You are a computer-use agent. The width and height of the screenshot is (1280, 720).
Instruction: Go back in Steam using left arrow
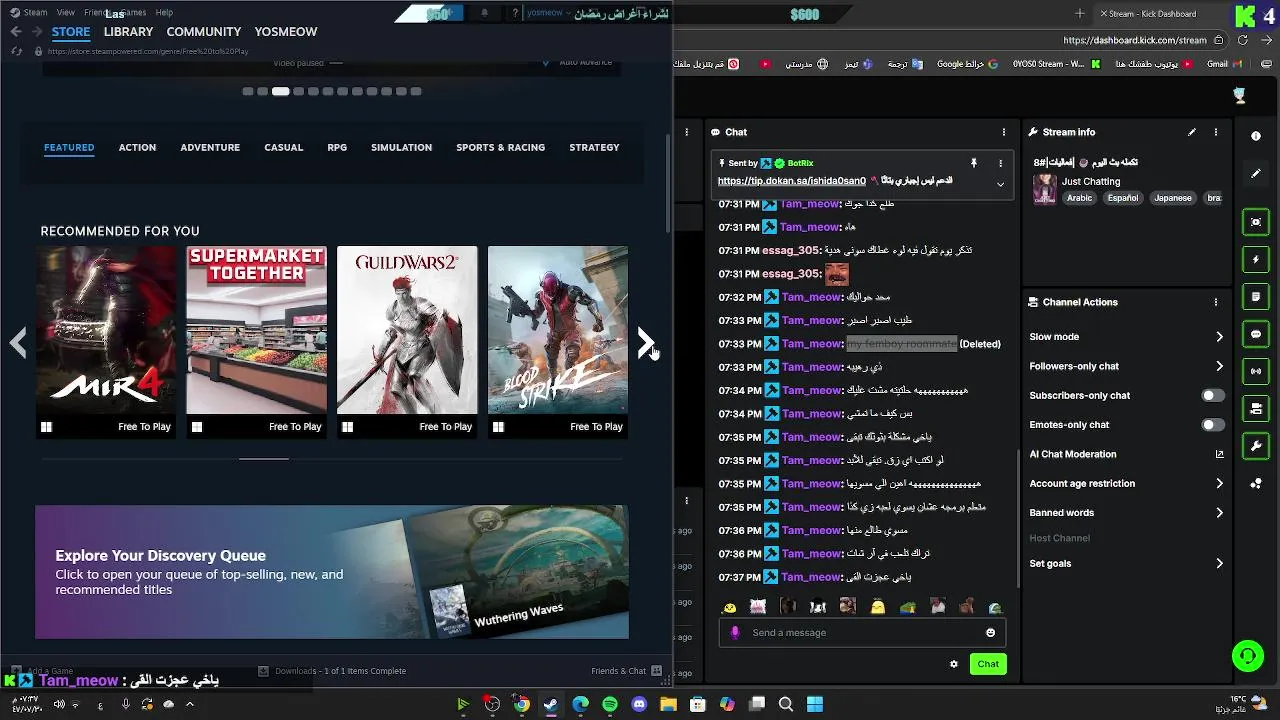coord(15,32)
